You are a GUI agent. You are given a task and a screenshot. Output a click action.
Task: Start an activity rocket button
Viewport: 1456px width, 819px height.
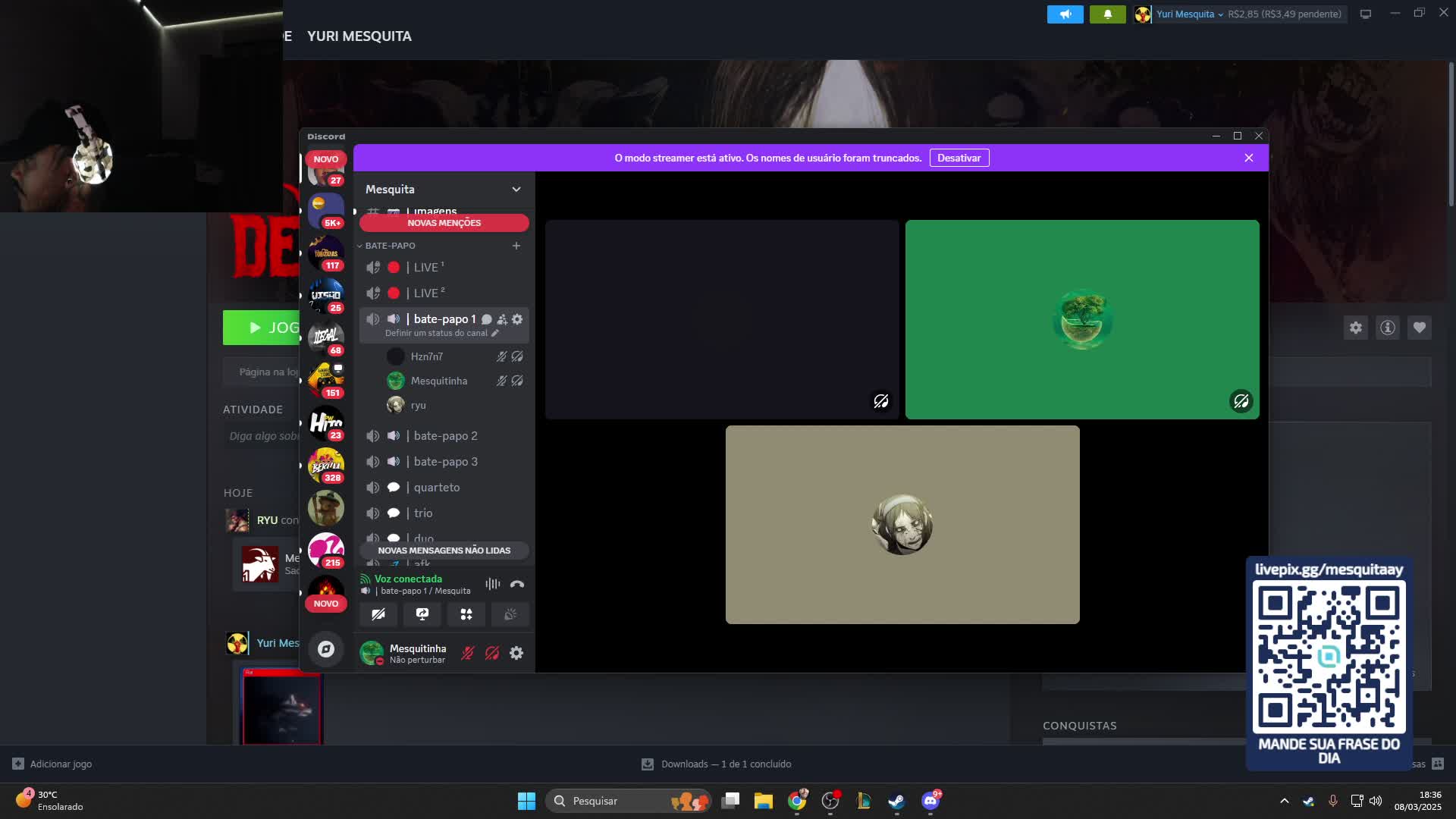coord(466,614)
